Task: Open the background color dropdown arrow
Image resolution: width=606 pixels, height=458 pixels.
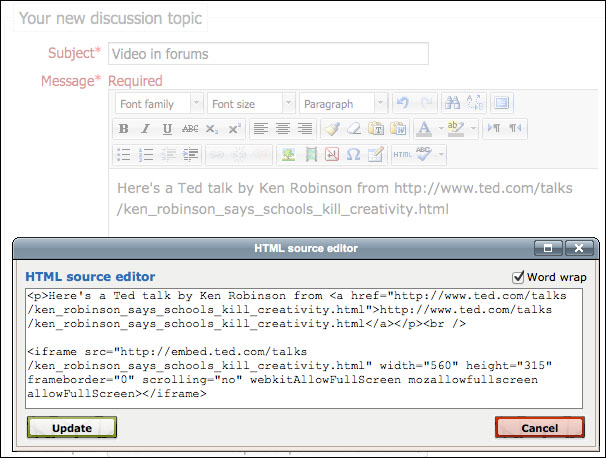Action: (473, 129)
